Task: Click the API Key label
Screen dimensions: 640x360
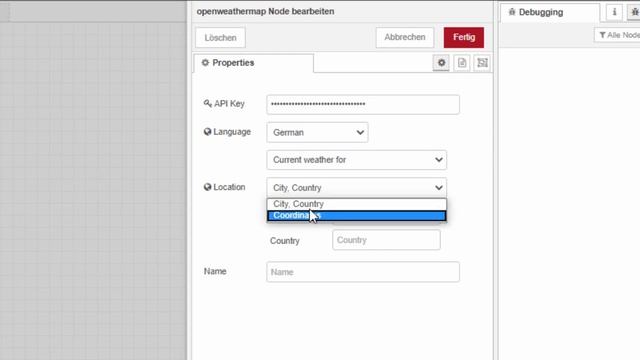Action: click(x=224, y=104)
